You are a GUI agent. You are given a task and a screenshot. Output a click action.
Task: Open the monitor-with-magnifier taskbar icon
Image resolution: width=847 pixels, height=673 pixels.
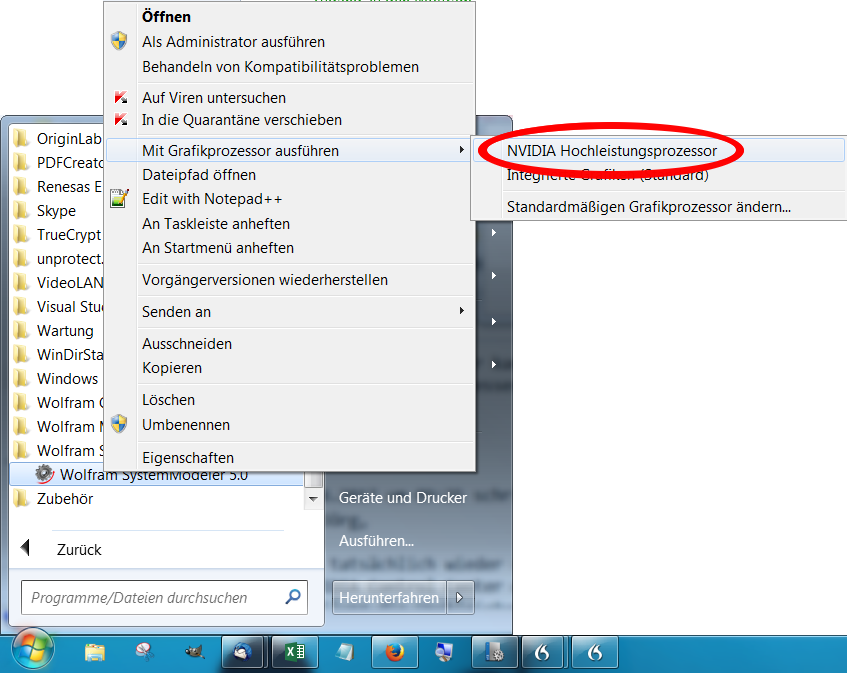click(x=443, y=652)
